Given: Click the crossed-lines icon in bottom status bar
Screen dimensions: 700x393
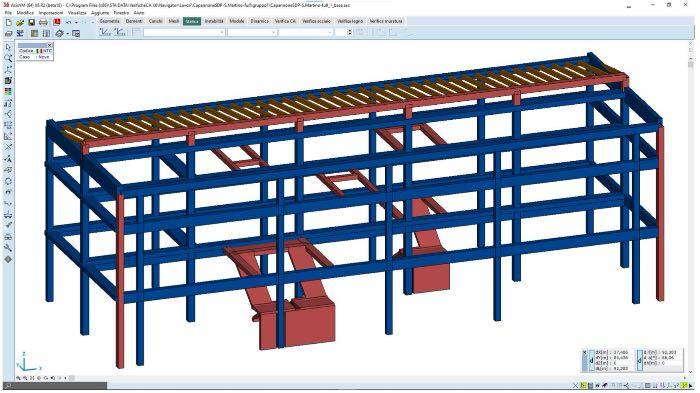Looking at the screenshot, I should [576, 385].
